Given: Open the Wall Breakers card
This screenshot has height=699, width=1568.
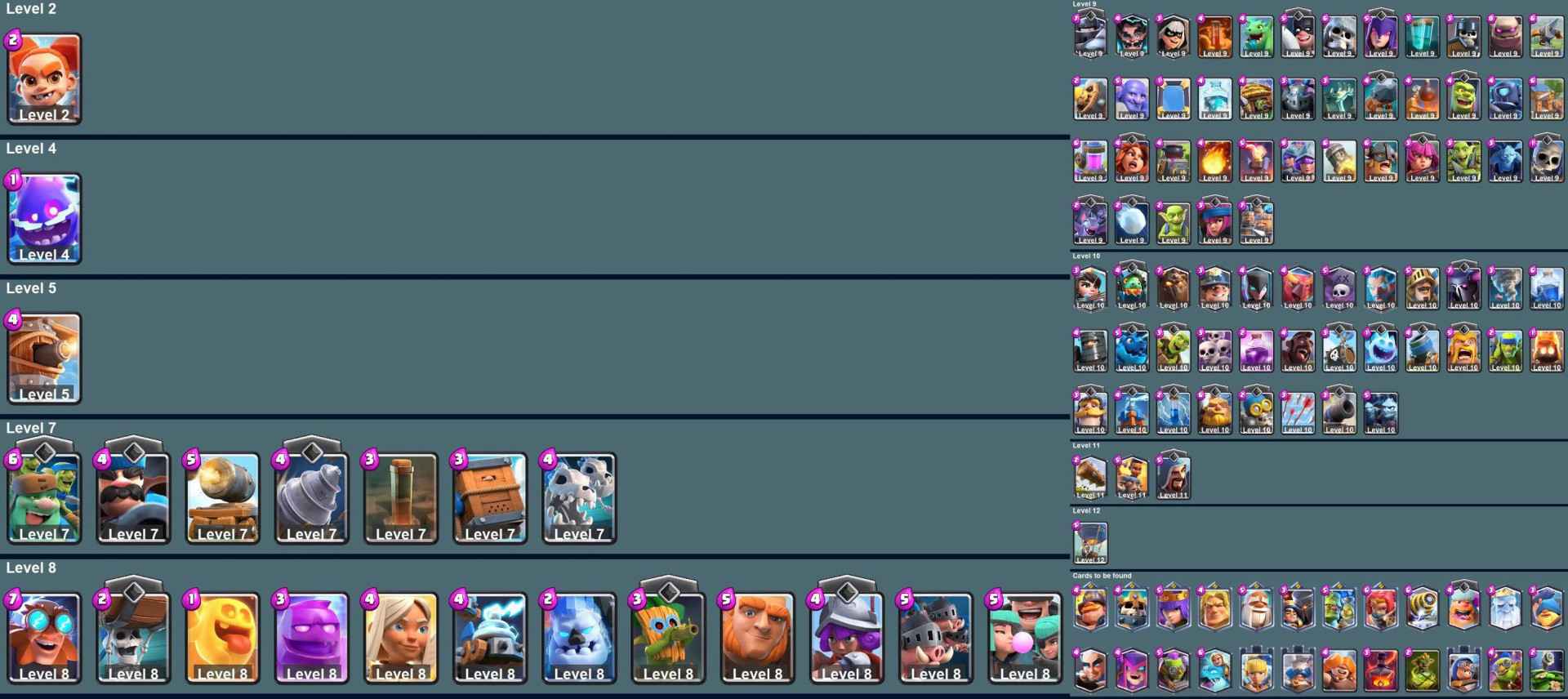Looking at the screenshot, I should click(x=134, y=638).
